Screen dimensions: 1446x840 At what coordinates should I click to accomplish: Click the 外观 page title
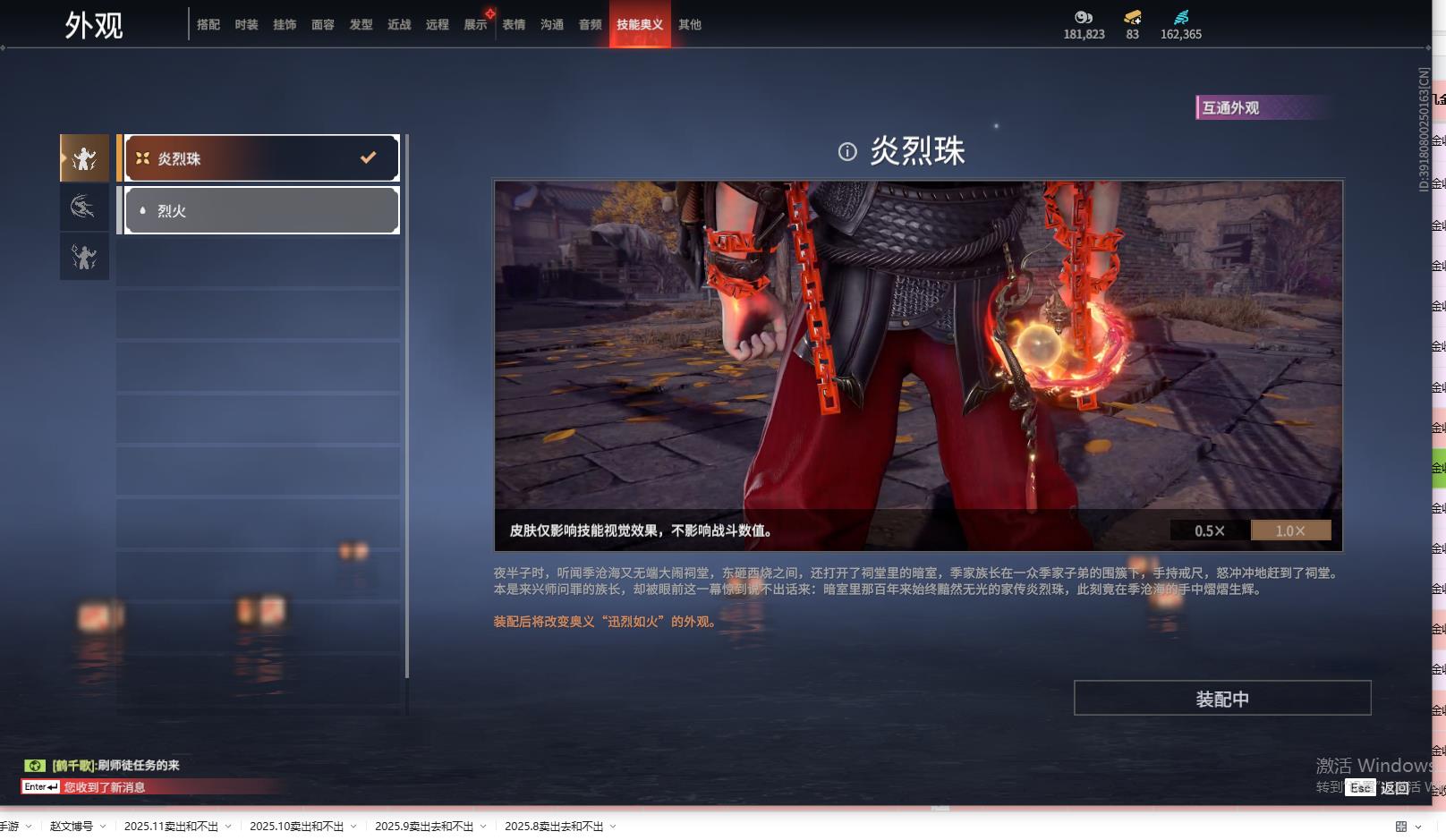[x=94, y=25]
